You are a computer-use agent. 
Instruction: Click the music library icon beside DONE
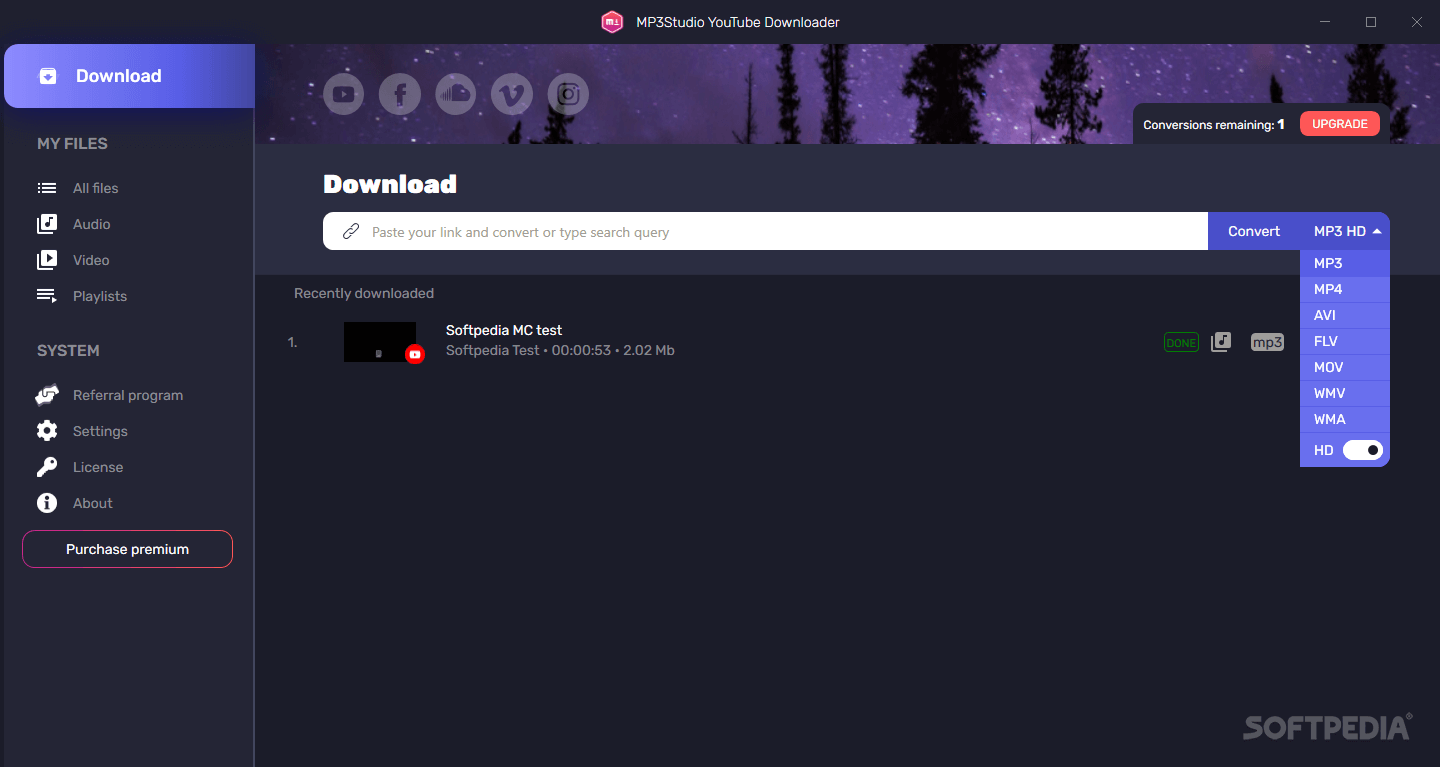coord(1221,342)
